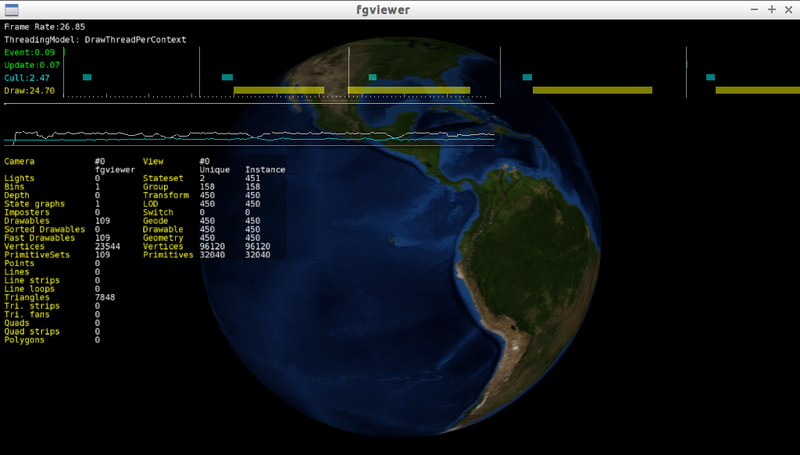Click the Switch label
This screenshot has width=800, height=455.
coord(158,212)
